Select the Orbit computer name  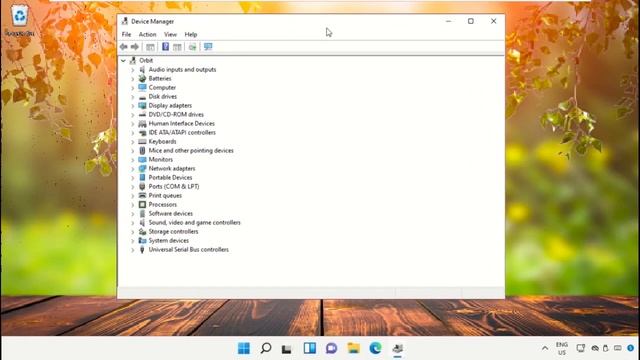(x=146, y=60)
